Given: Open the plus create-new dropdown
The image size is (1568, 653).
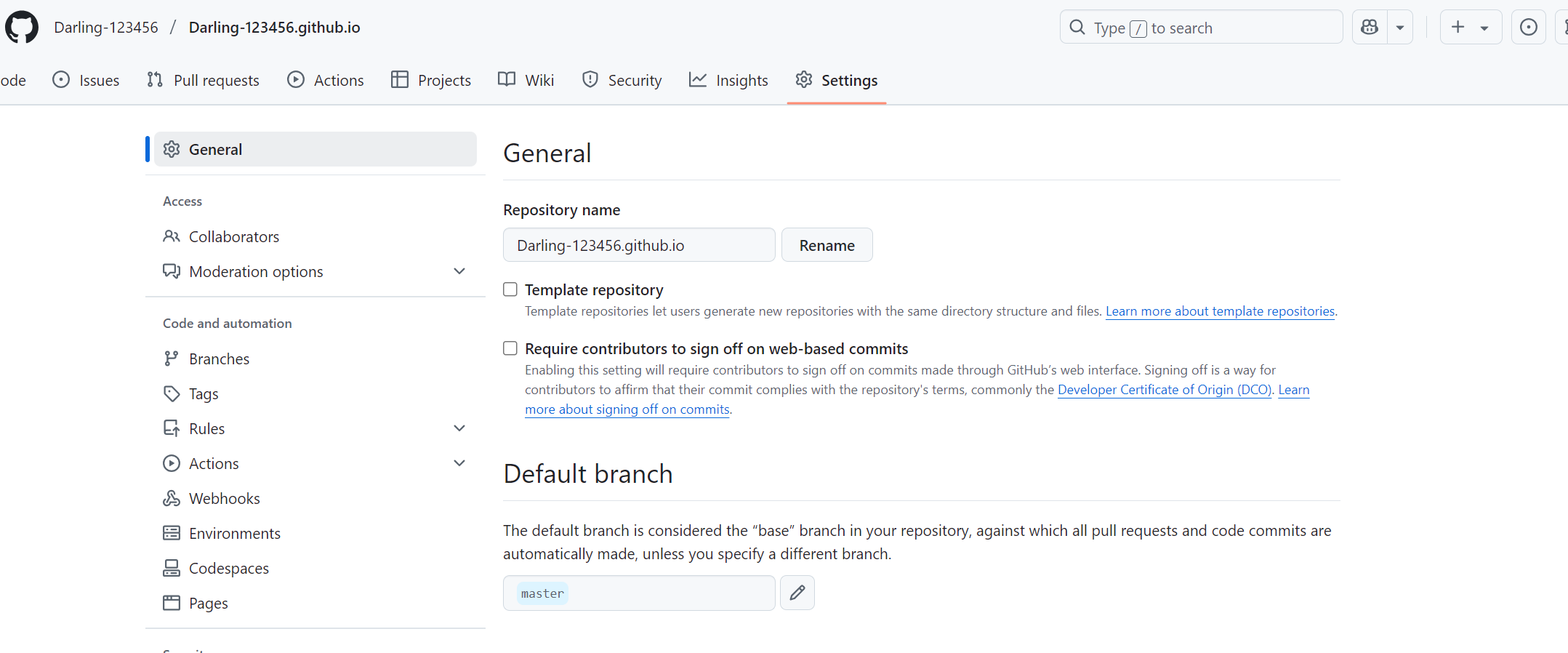Looking at the screenshot, I should [x=1470, y=28].
